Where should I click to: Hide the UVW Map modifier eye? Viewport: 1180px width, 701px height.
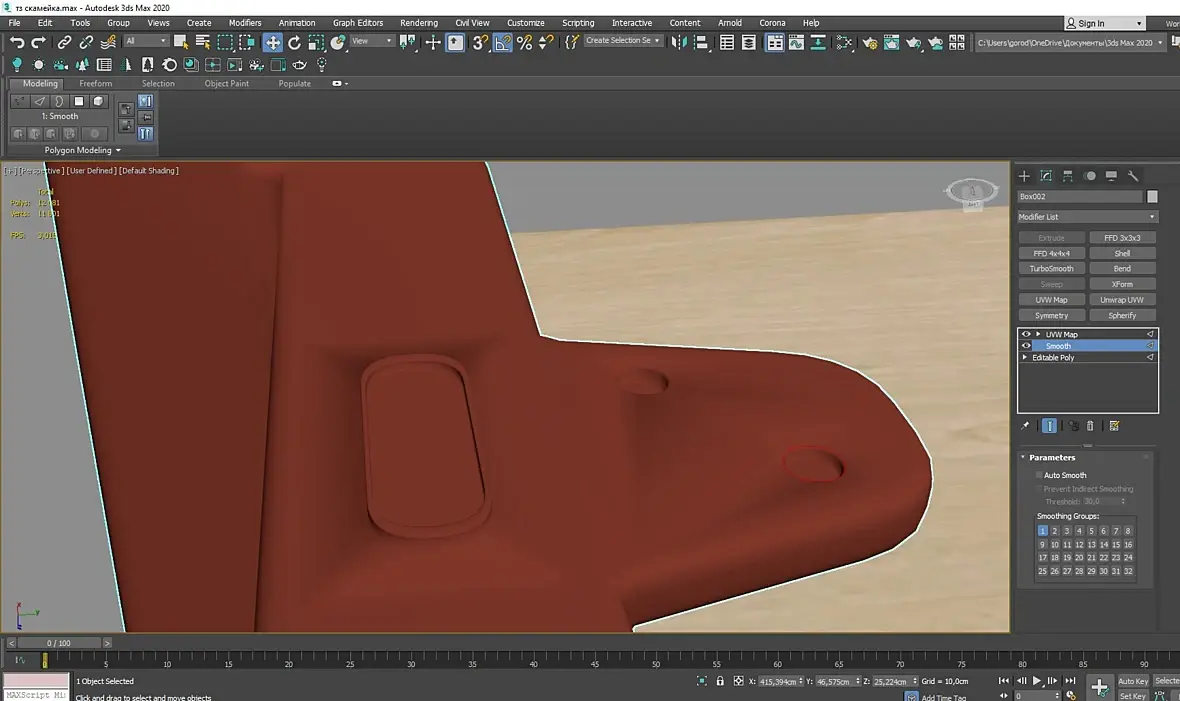(1026, 334)
